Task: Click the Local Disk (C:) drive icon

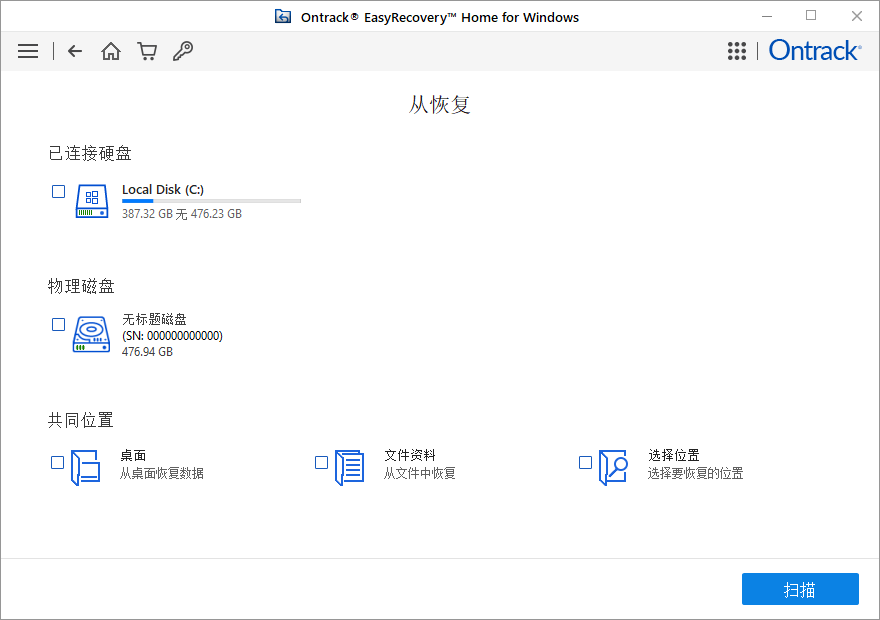Action: tap(92, 201)
